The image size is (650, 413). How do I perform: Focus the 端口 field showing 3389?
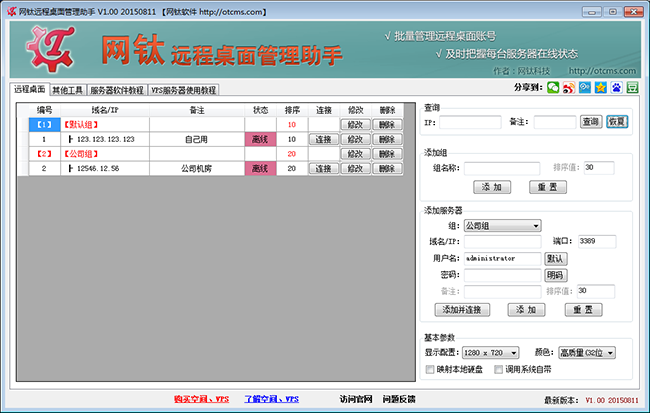click(x=597, y=241)
